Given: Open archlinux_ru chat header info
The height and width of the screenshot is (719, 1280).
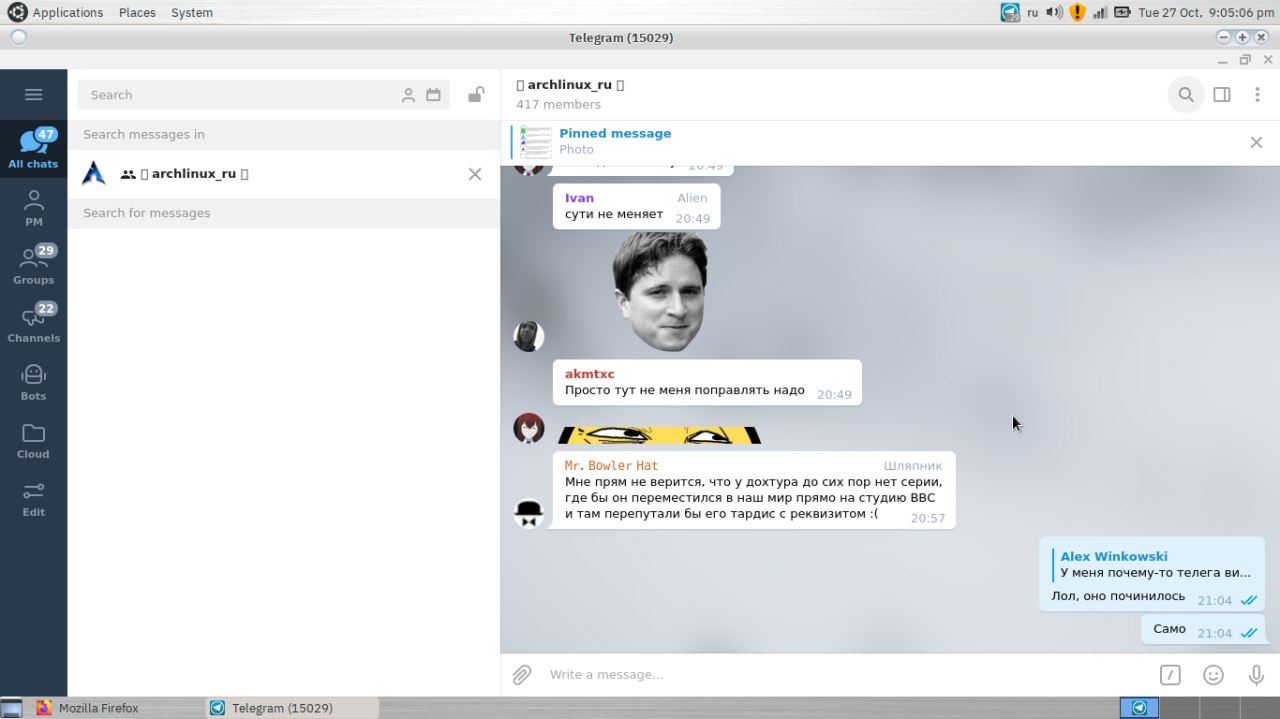Looking at the screenshot, I should (570, 94).
